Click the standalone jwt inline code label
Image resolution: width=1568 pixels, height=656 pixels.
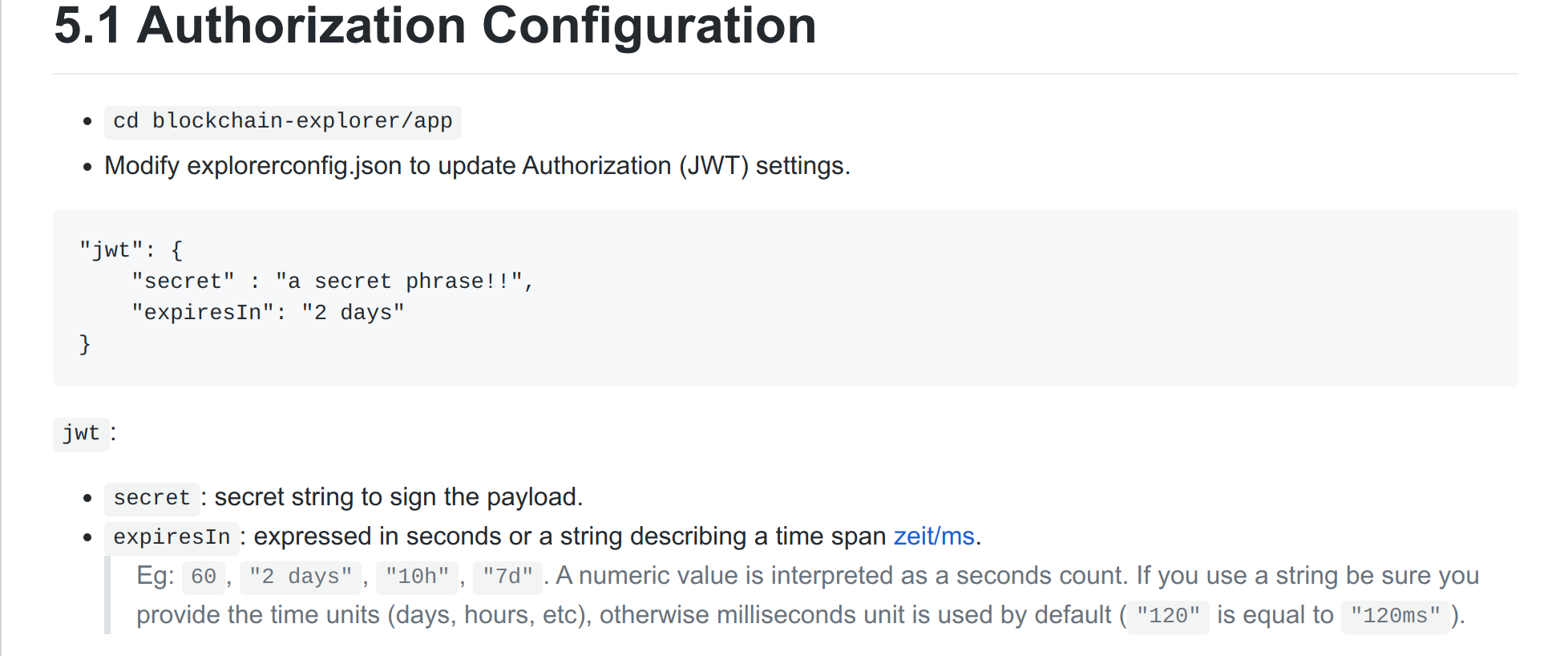tap(81, 434)
